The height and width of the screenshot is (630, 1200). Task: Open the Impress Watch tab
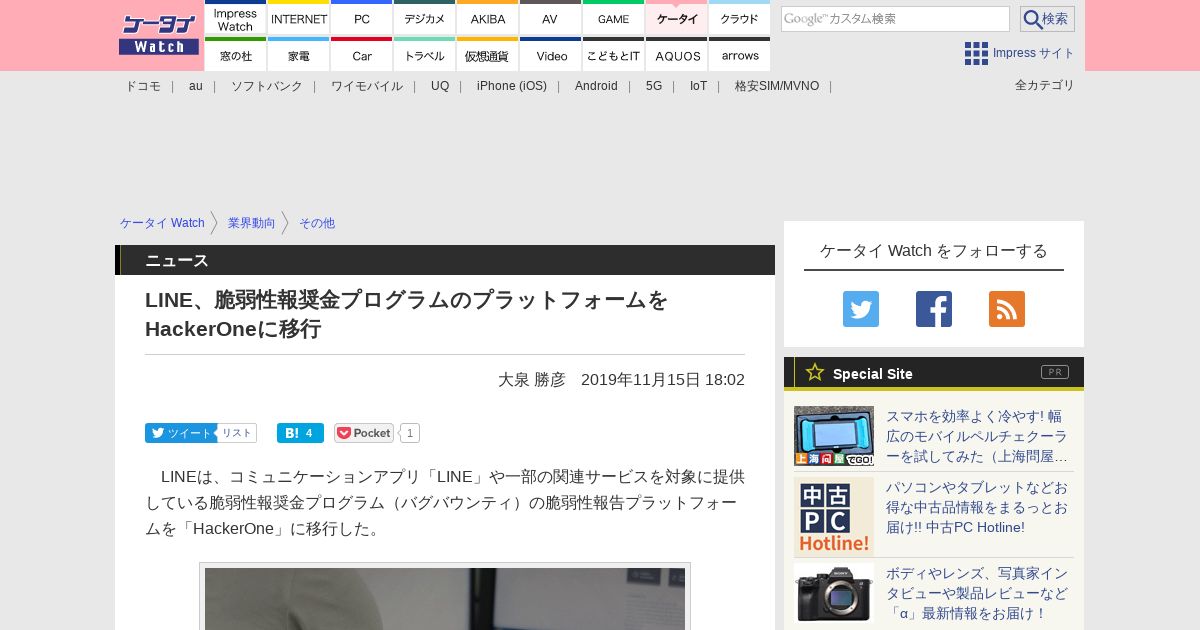pyautogui.click(x=236, y=18)
